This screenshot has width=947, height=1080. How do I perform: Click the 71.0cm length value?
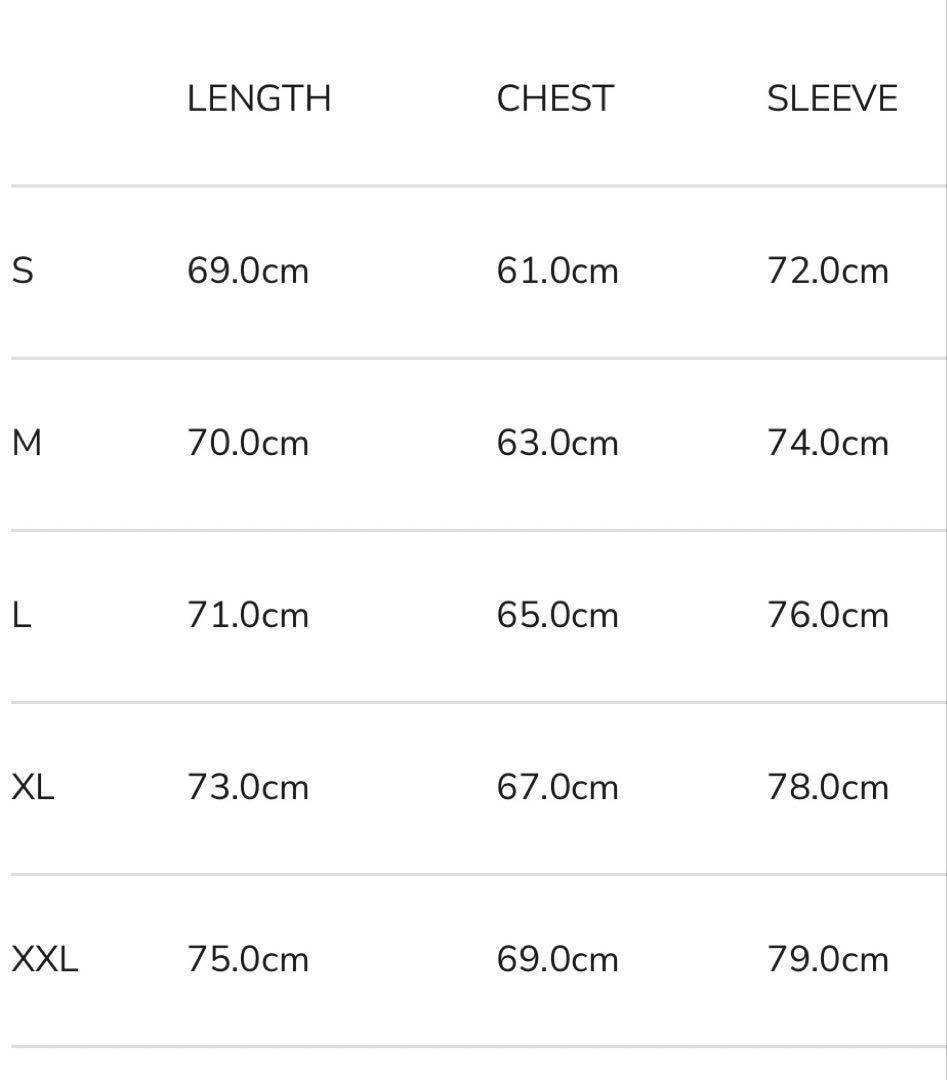point(248,615)
